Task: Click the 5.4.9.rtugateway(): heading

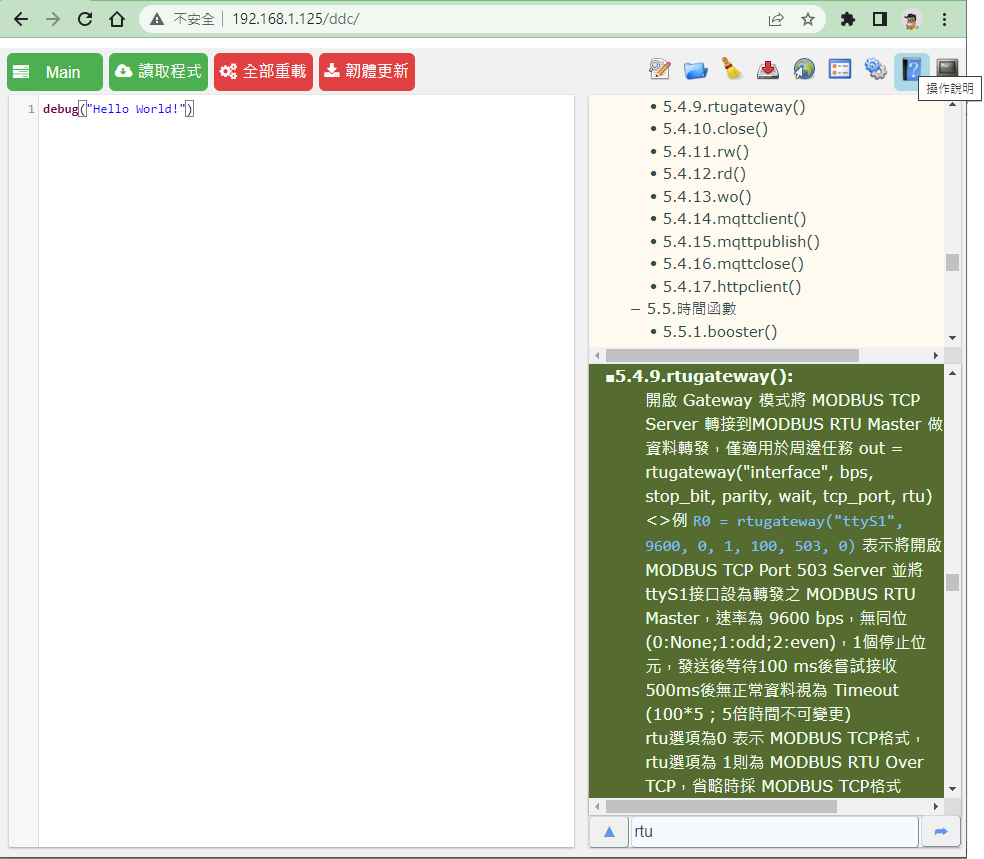Action: coord(699,376)
